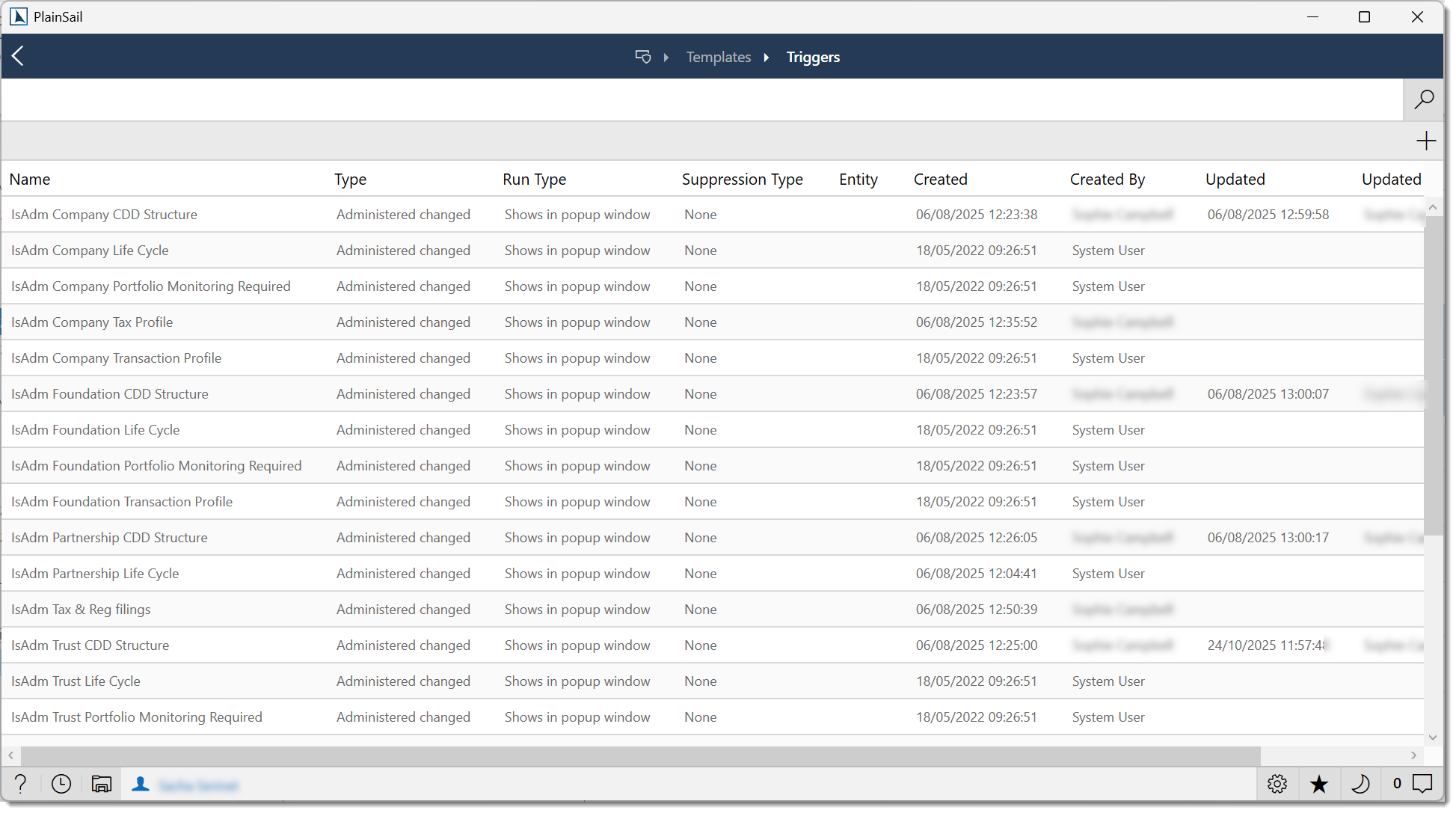Viewport: 1456px width, 813px height.
Task: Add a new trigger with plus icon
Action: tap(1425, 141)
